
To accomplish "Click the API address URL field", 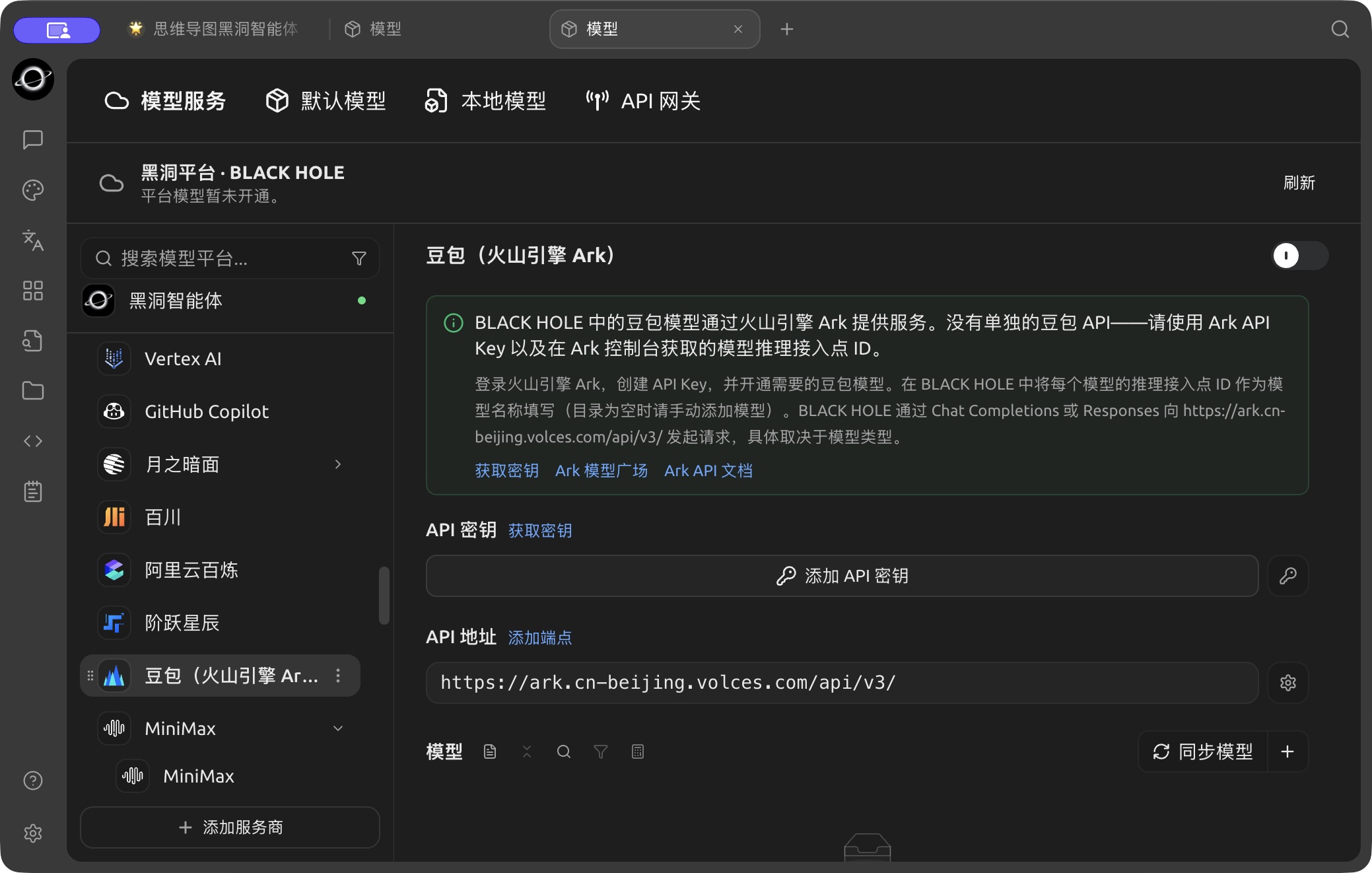I will [x=842, y=683].
